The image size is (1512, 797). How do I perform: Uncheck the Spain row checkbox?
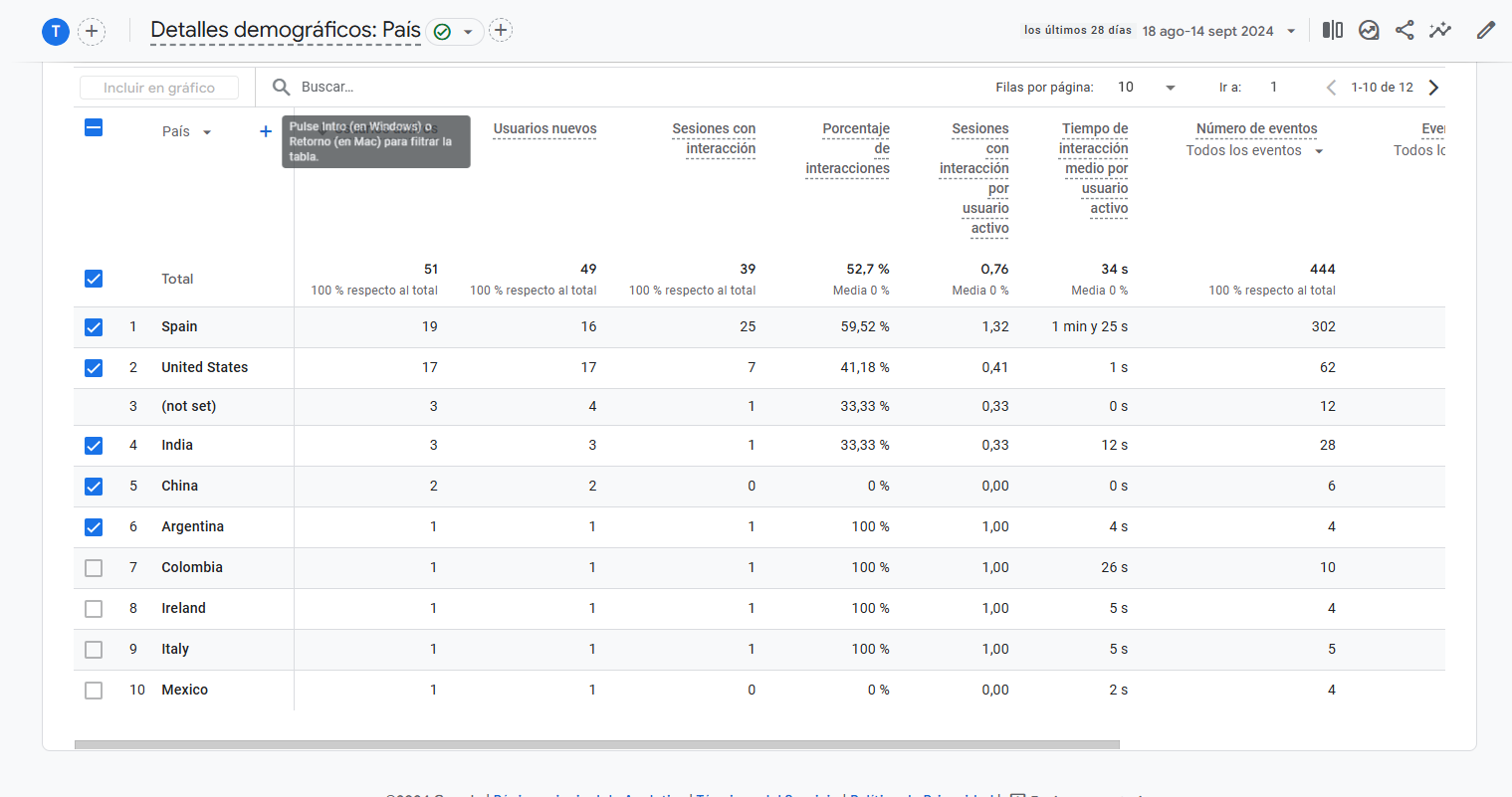pyautogui.click(x=94, y=327)
